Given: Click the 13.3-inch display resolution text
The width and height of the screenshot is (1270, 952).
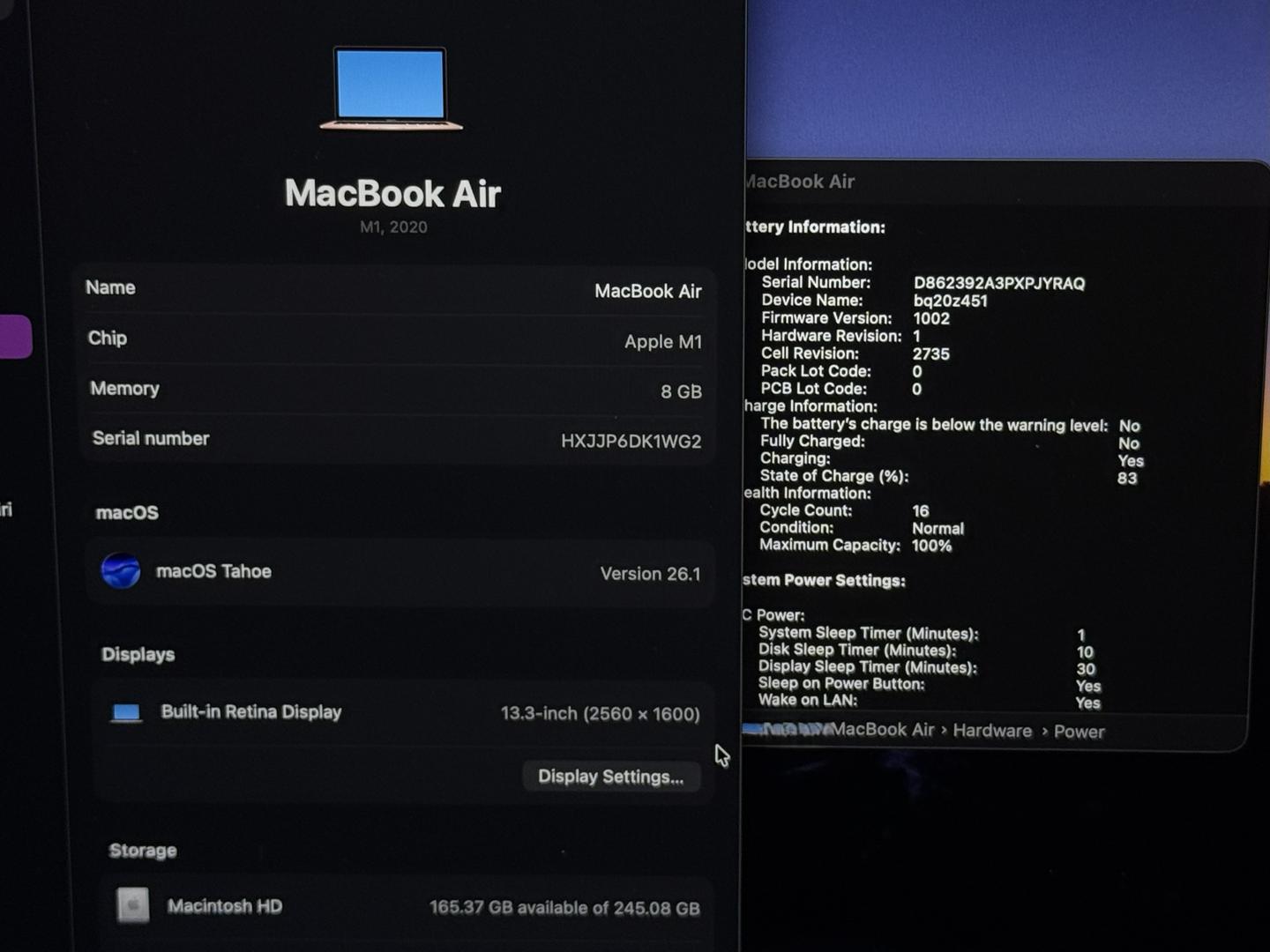Looking at the screenshot, I should coord(600,713).
